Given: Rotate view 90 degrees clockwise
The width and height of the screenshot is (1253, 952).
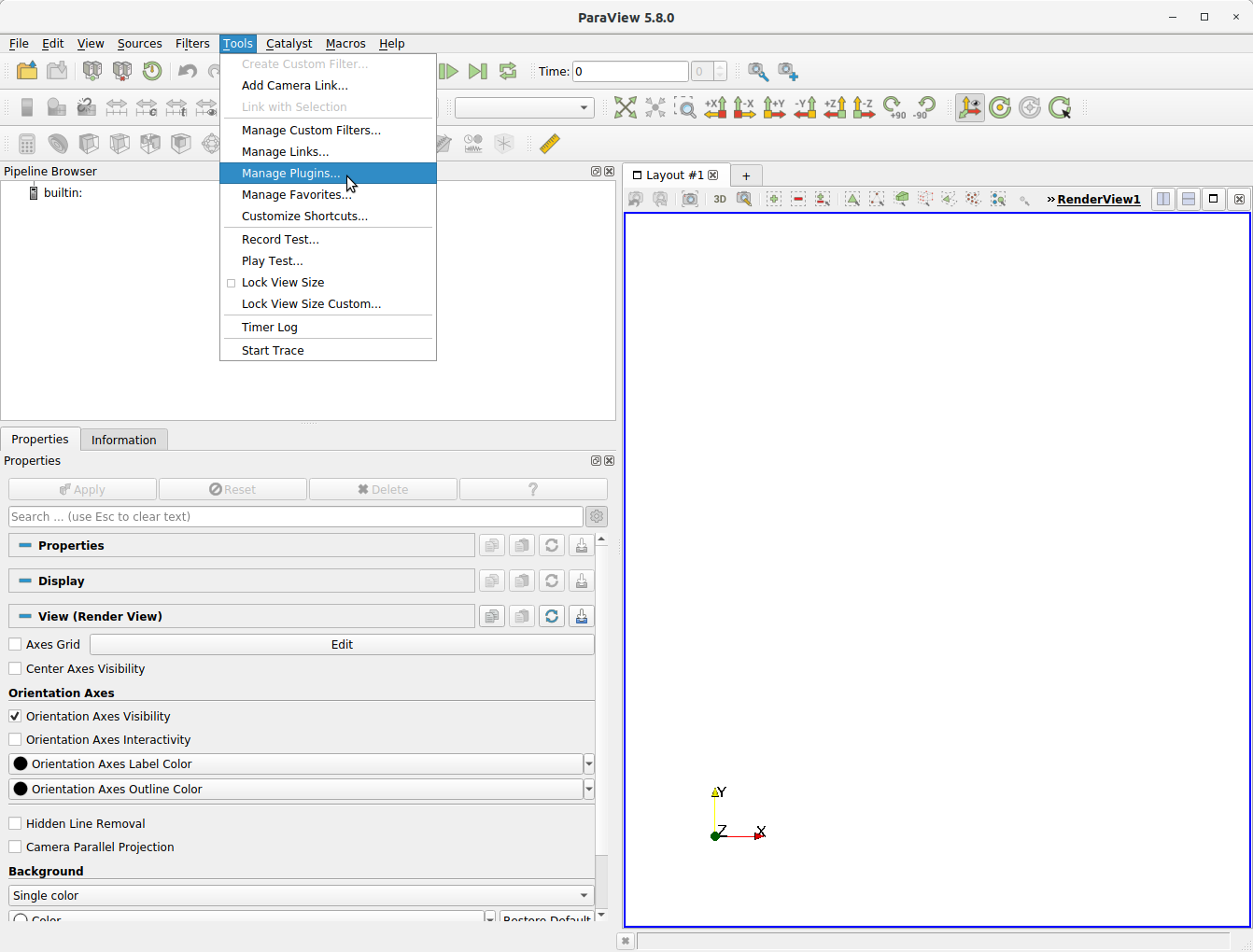Looking at the screenshot, I should [x=894, y=107].
